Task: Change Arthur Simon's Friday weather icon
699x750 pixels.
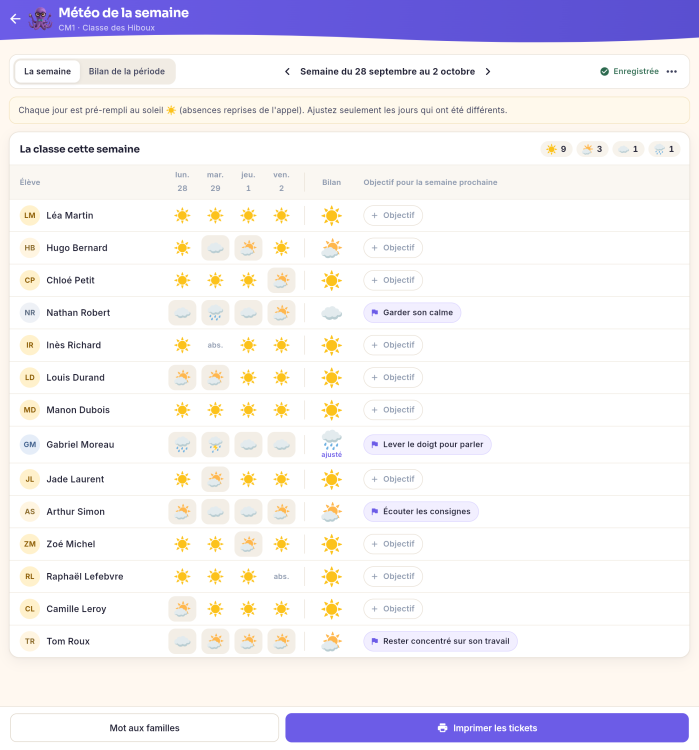Action: pos(281,511)
